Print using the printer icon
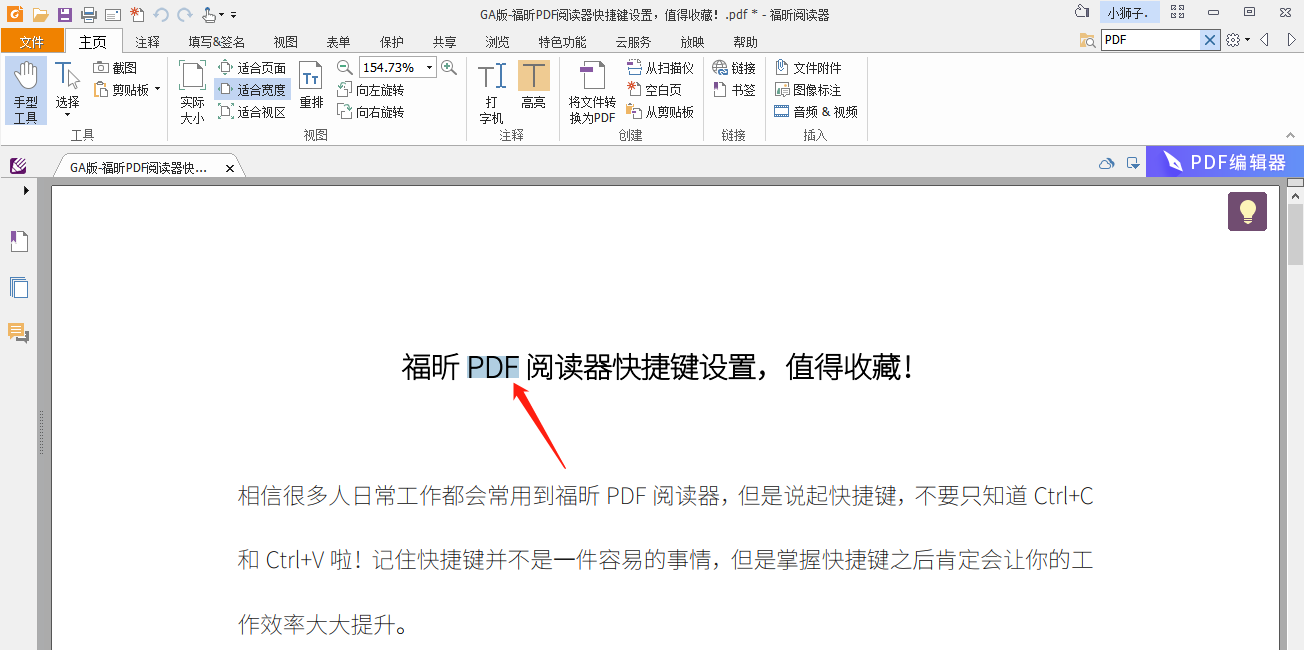1304x650 pixels. [88, 14]
